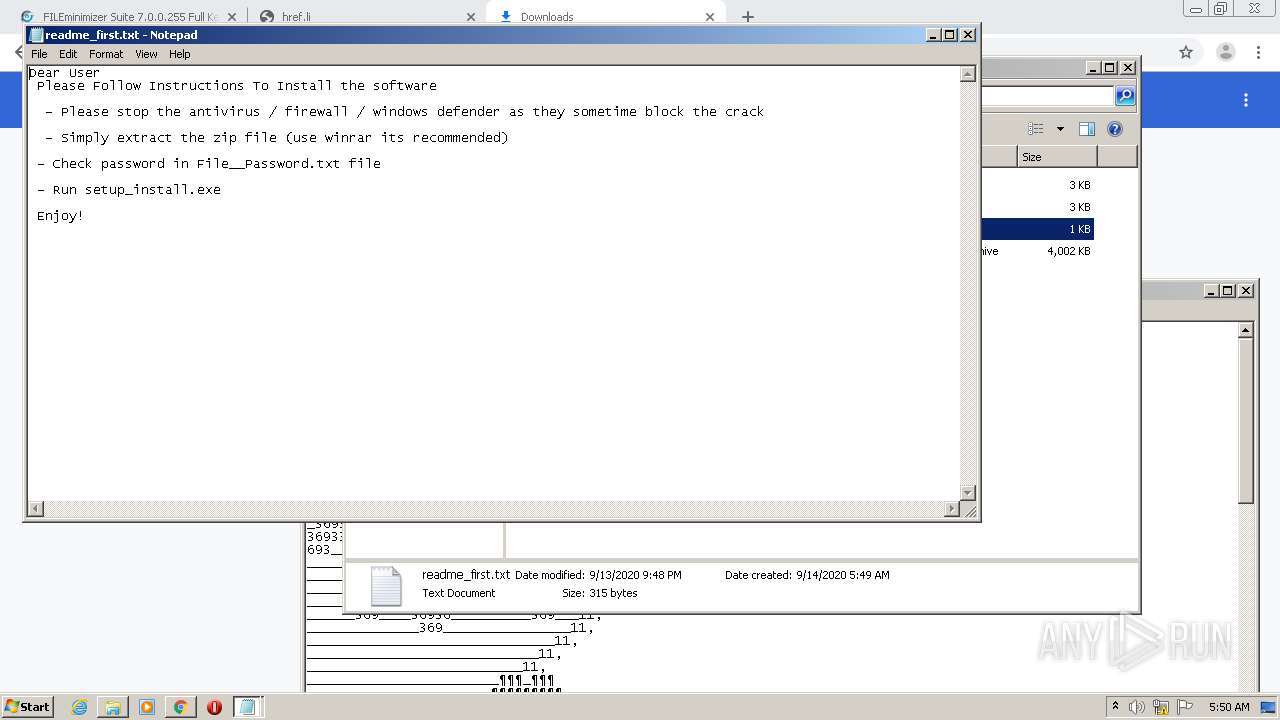Click the notepad horizontal scroll left arrow
This screenshot has width=1280, height=720.
[x=36, y=509]
